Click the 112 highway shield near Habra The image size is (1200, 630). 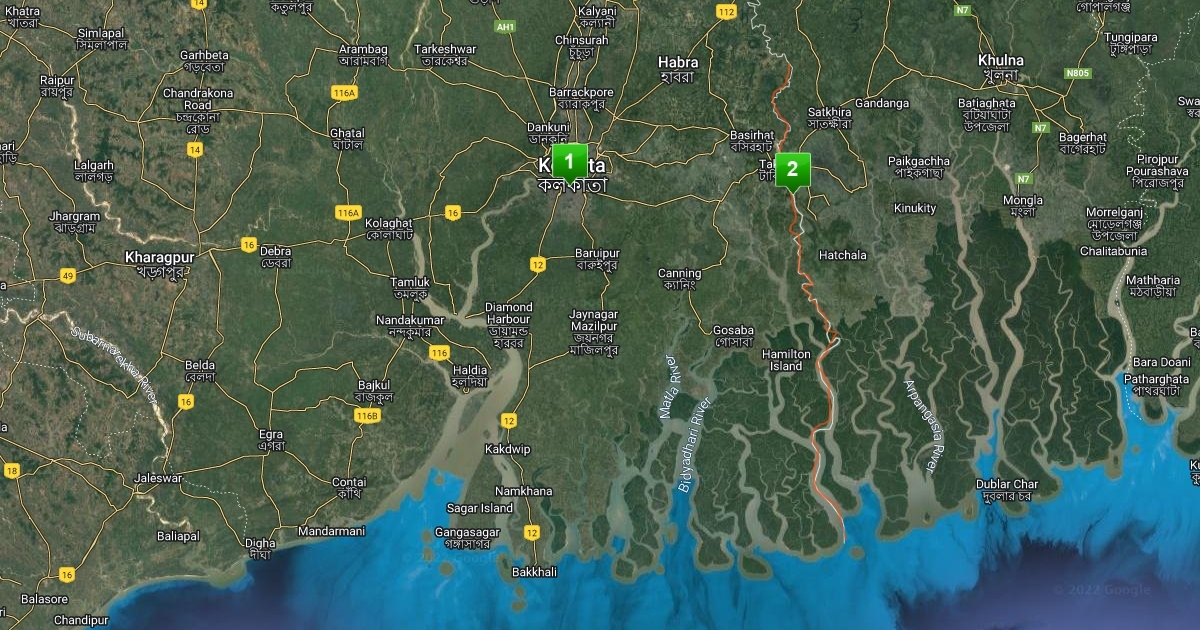click(x=726, y=12)
